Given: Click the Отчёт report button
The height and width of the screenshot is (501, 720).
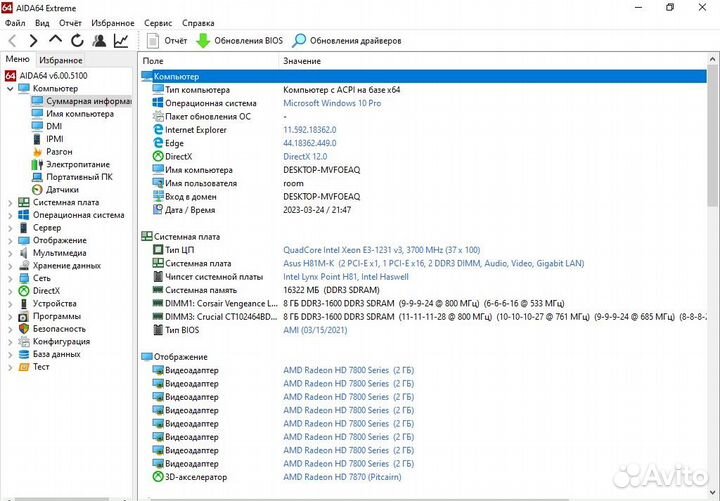Looking at the screenshot, I should pos(167,41).
